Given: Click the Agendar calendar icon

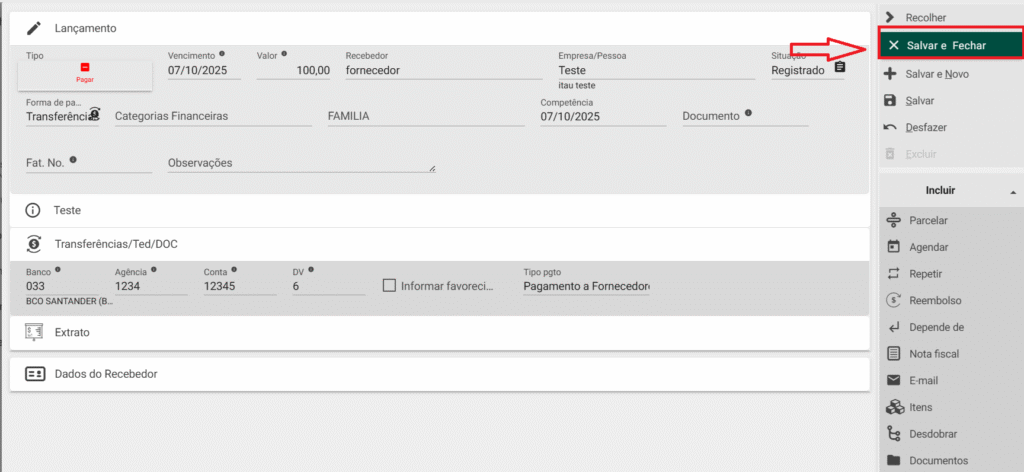Looking at the screenshot, I should pyautogui.click(x=894, y=247).
